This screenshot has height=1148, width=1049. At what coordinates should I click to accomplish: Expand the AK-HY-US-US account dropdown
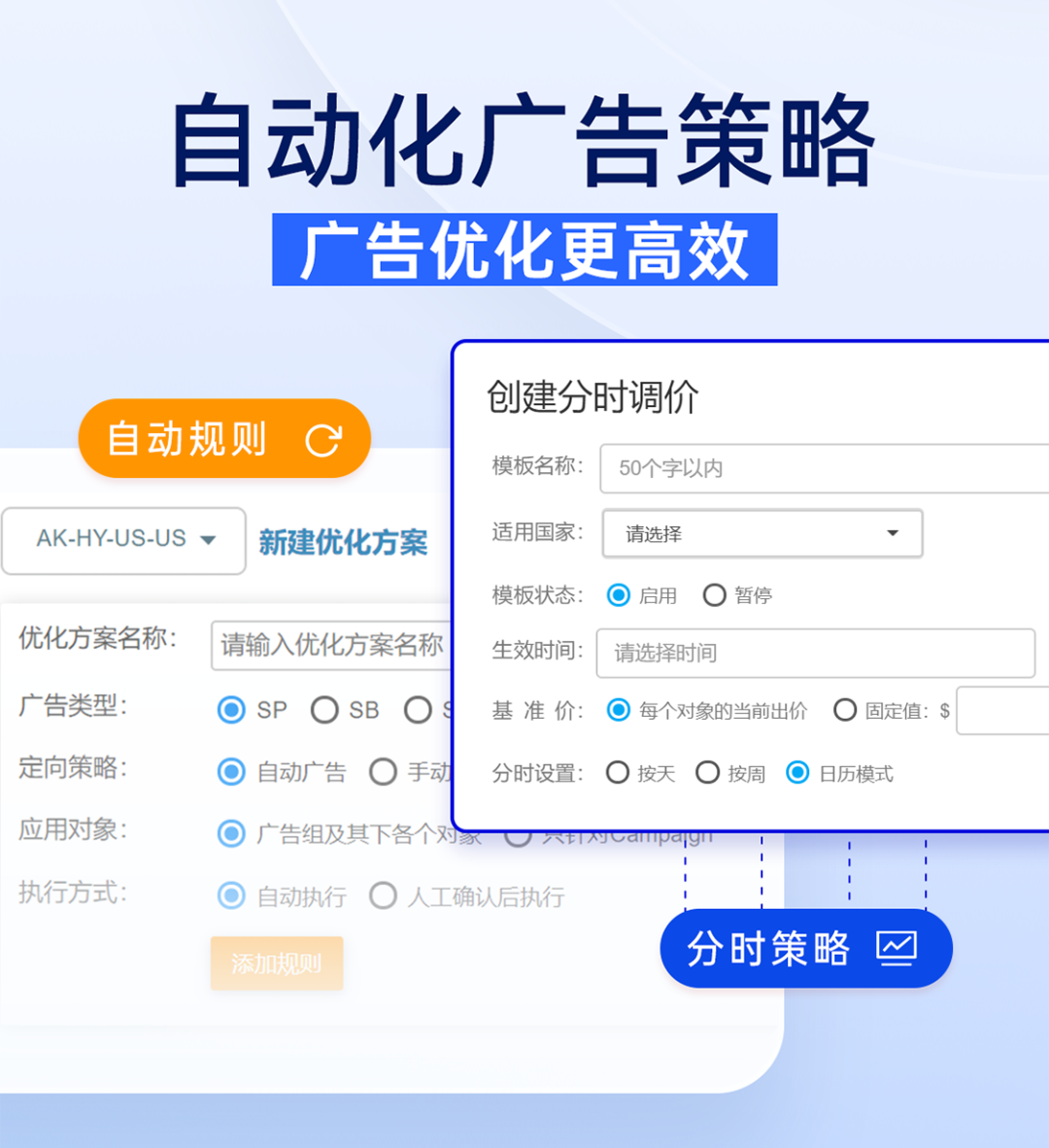[123, 541]
